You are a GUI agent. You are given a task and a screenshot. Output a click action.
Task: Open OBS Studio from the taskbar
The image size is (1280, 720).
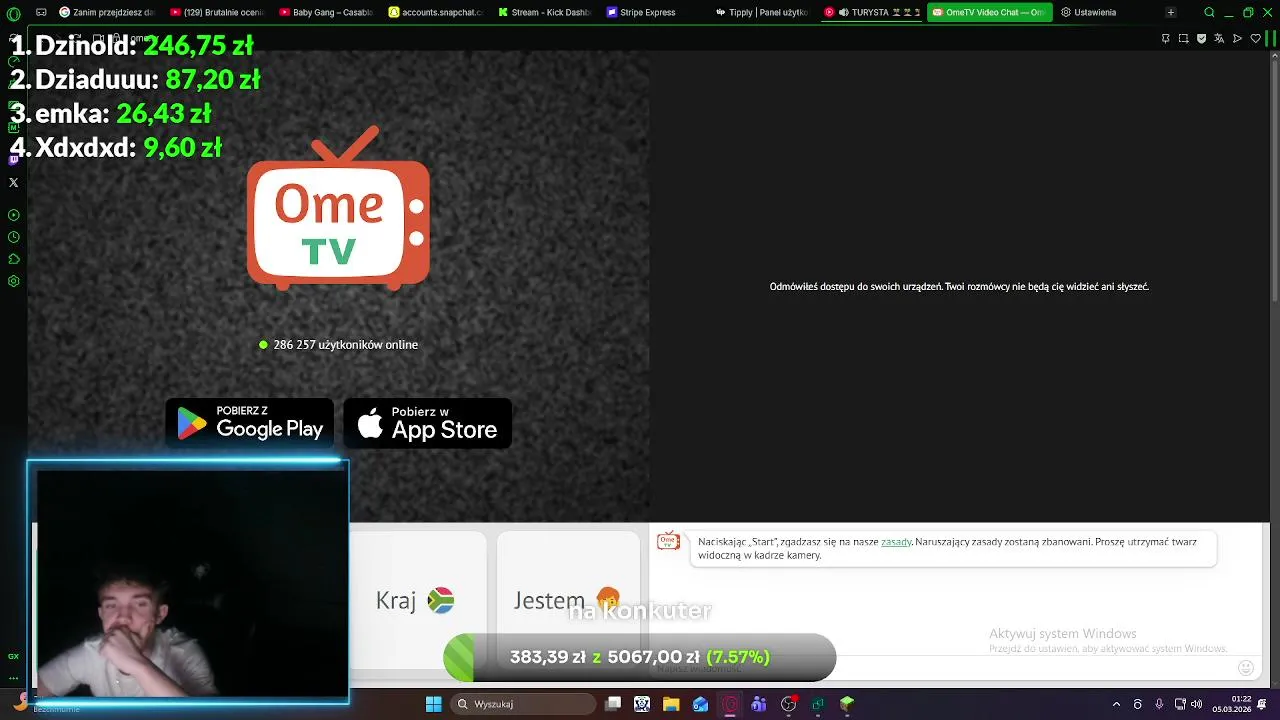788,704
